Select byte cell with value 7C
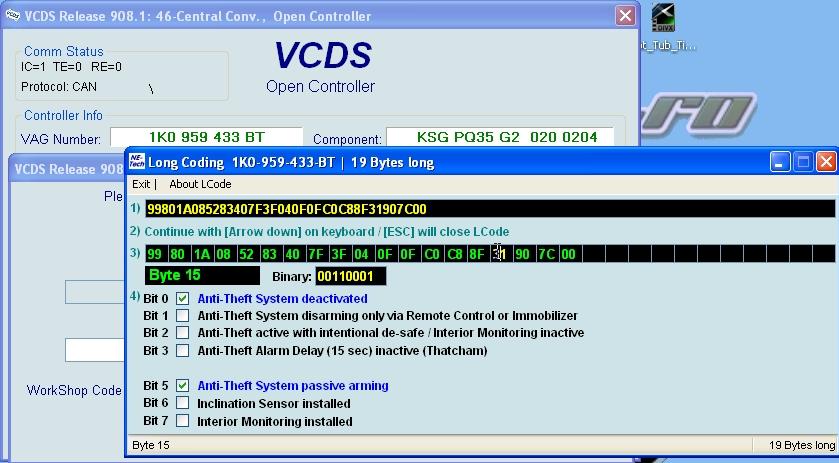 click(x=546, y=254)
